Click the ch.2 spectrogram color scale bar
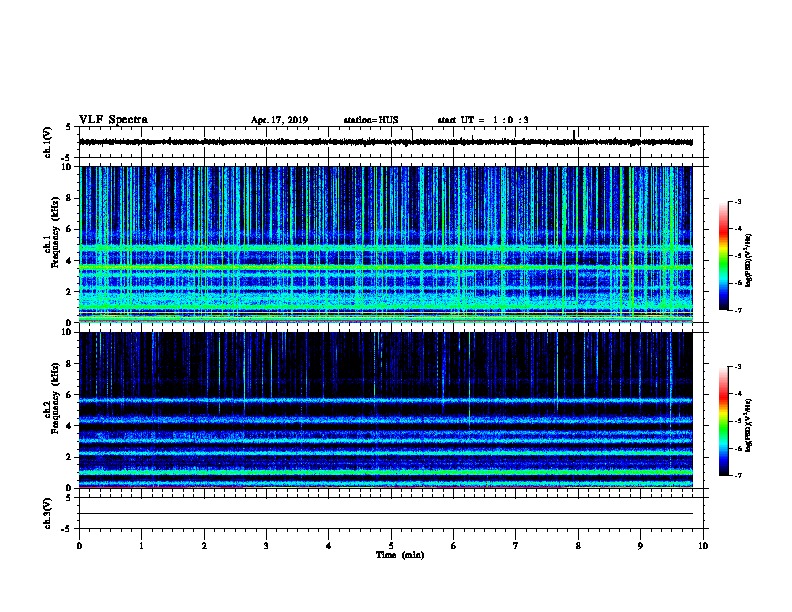 [723, 421]
